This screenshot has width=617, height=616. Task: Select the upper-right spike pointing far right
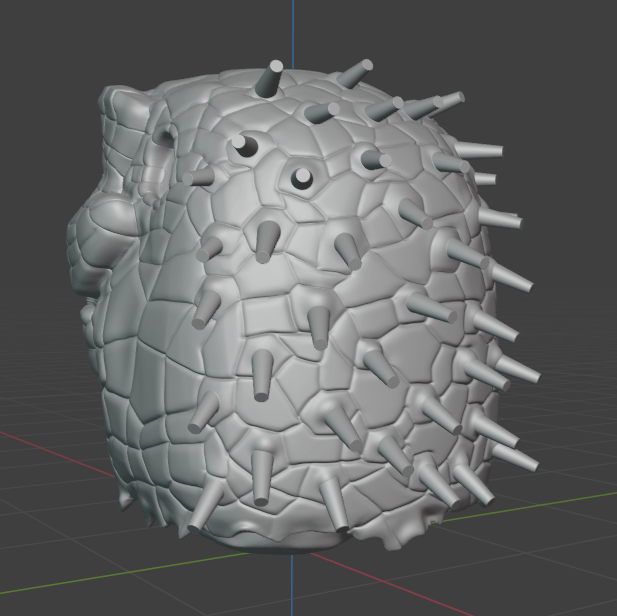(x=478, y=151)
